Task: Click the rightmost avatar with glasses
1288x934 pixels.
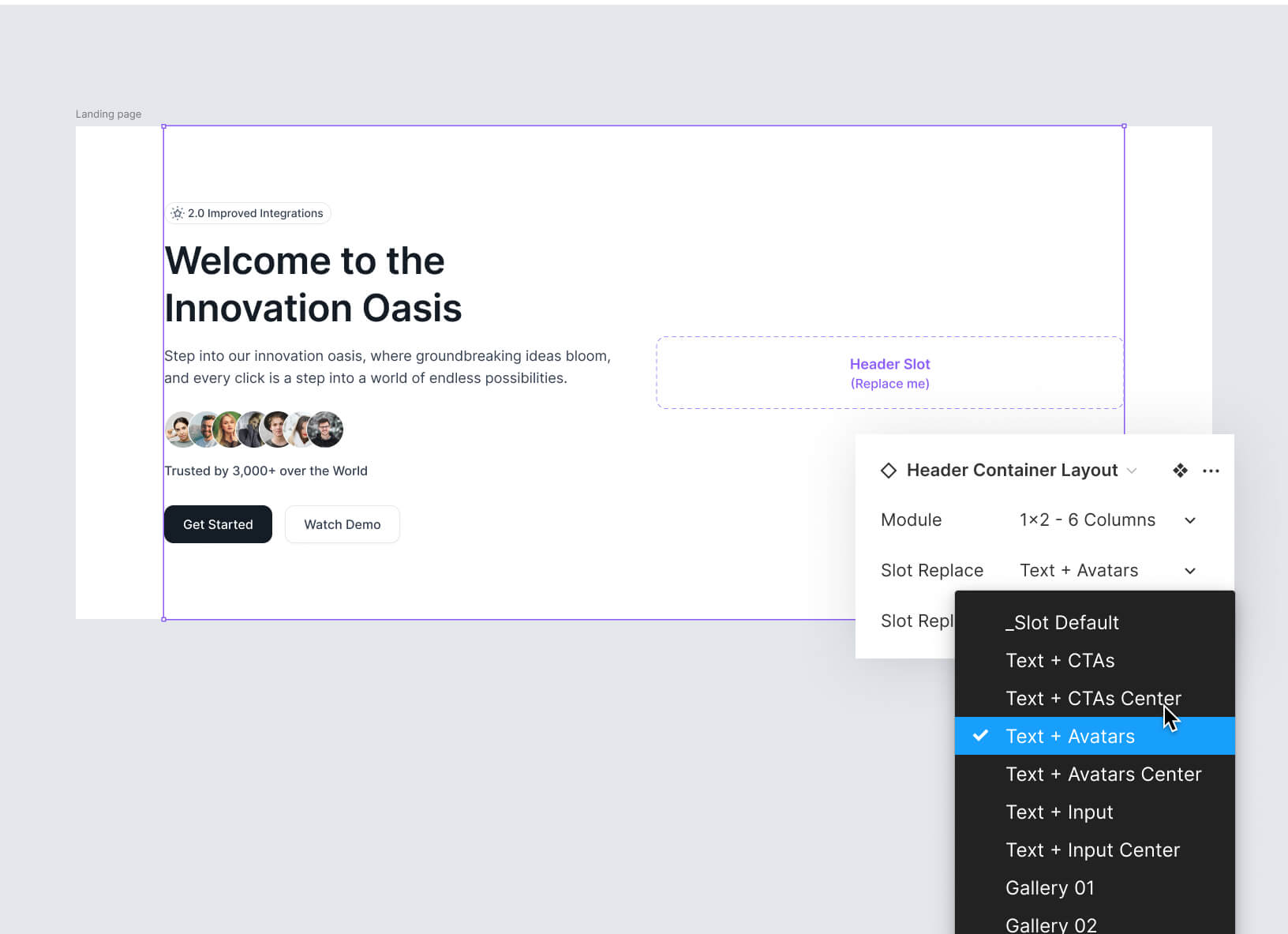Action: [326, 429]
